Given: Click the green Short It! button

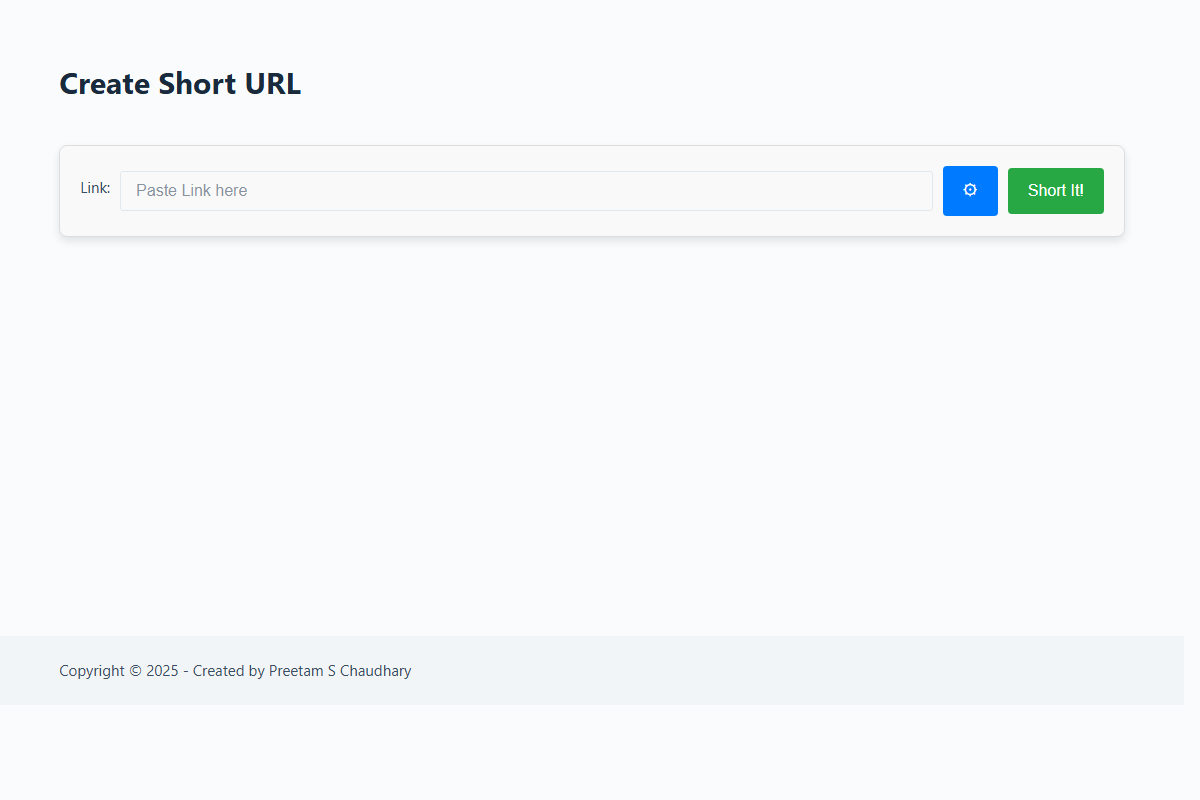Looking at the screenshot, I should click(1055, 190).
